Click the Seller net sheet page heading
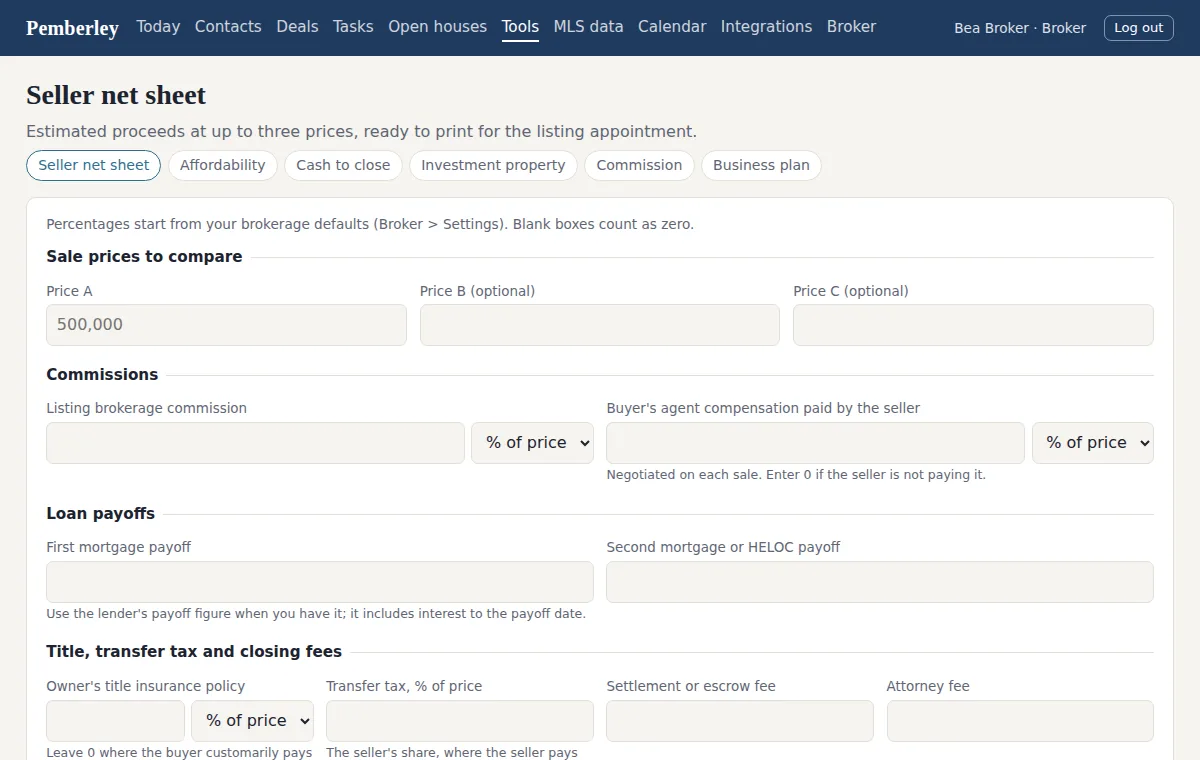This screenshot has height=760, width=1200. (116, 95)
